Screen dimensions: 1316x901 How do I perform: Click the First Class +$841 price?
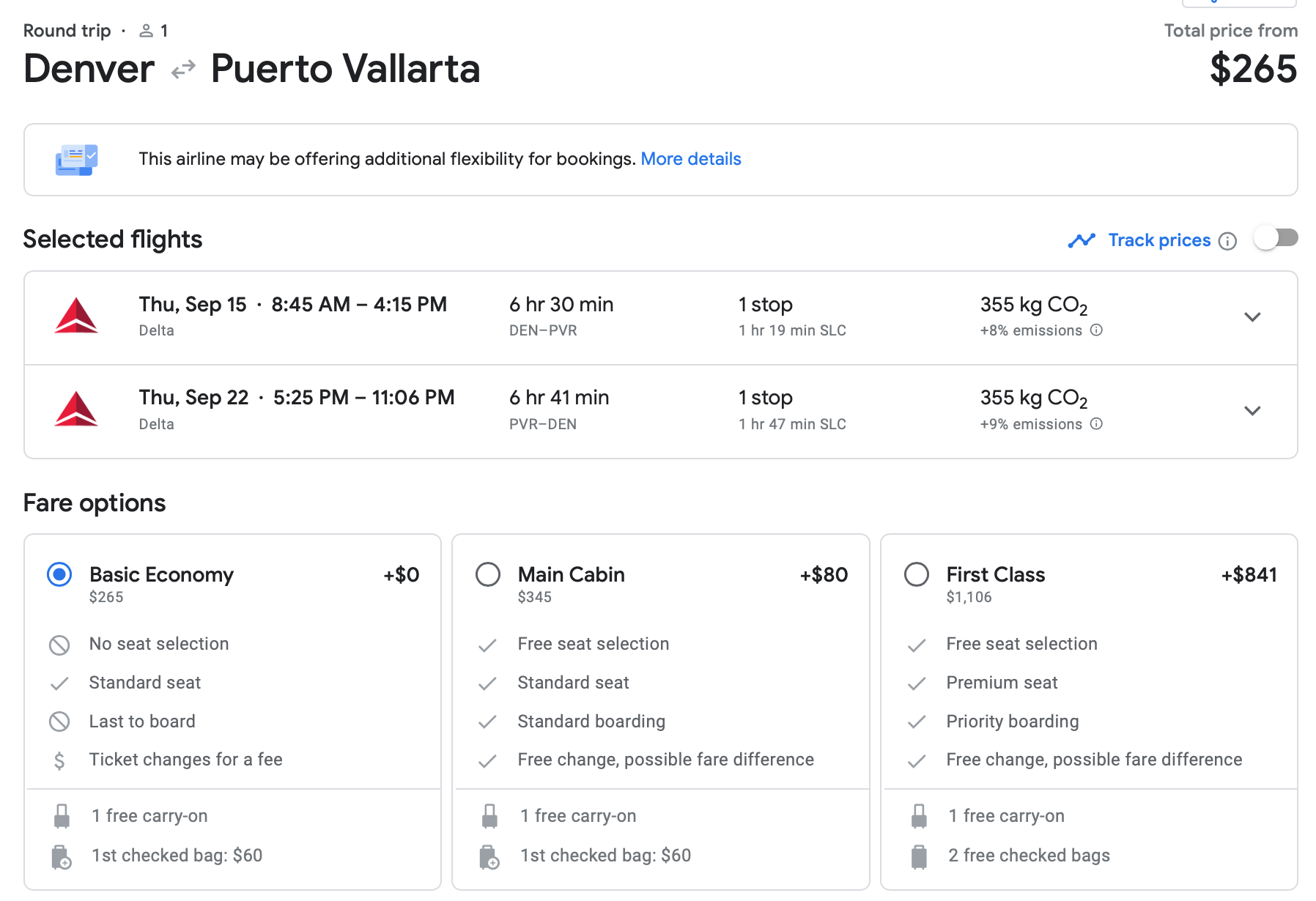(1249, 574)
